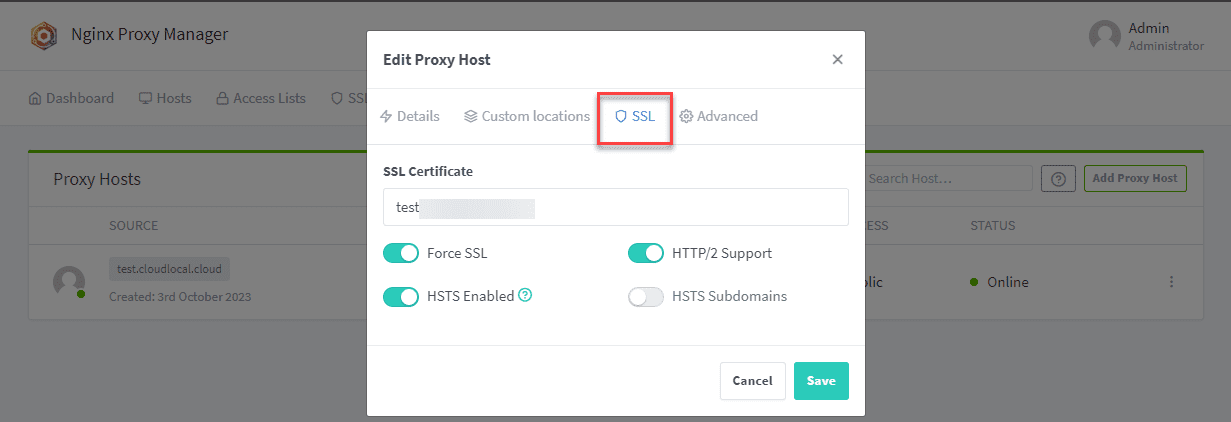Screen dimensions: 1231x422
Task: Click the proxy host row avatar
Action: pos(69,281)
